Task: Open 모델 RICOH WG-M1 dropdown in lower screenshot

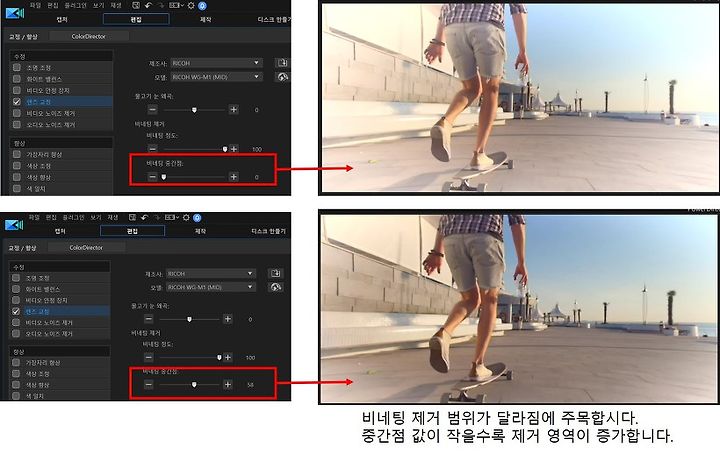Action: tap(210, 287)
